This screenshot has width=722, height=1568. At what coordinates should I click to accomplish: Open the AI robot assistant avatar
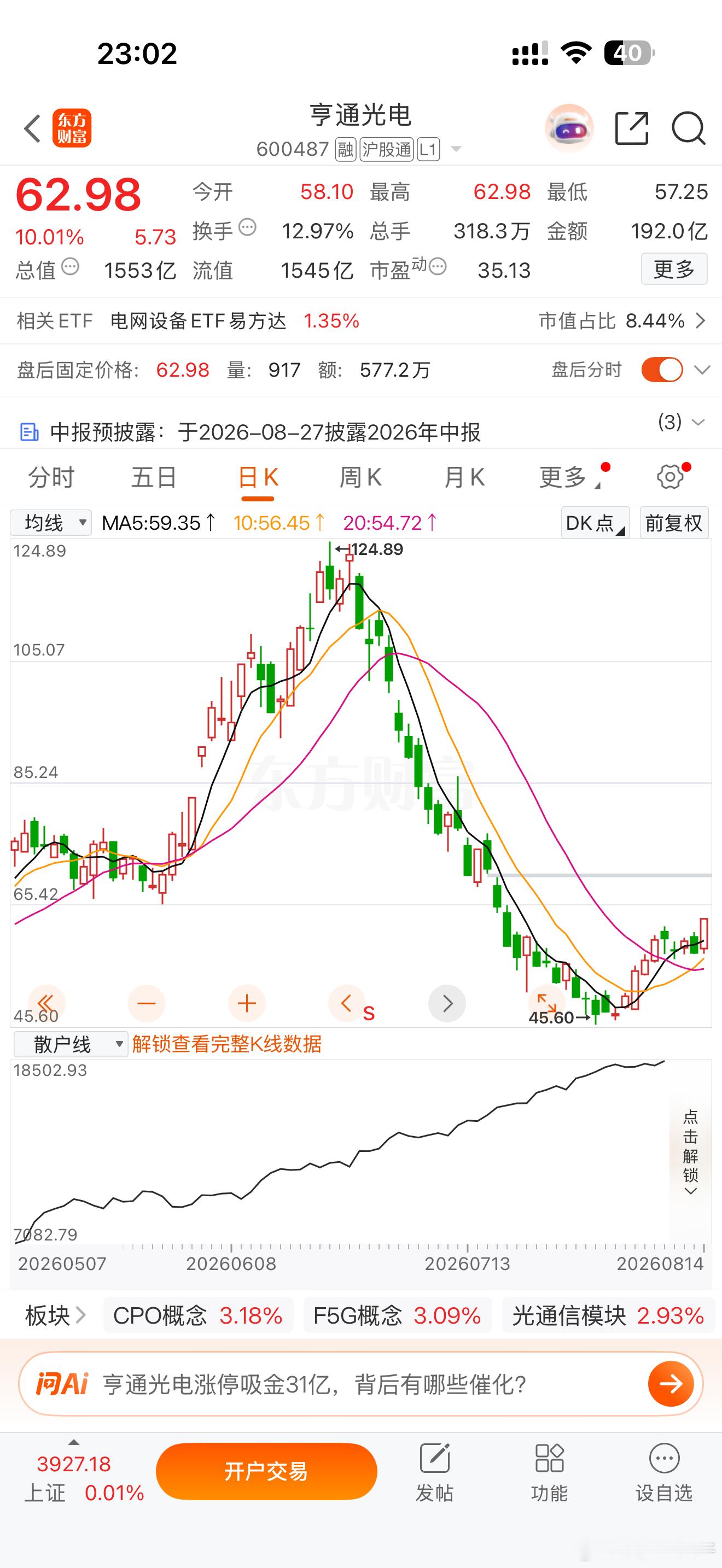tap(569, 128)
